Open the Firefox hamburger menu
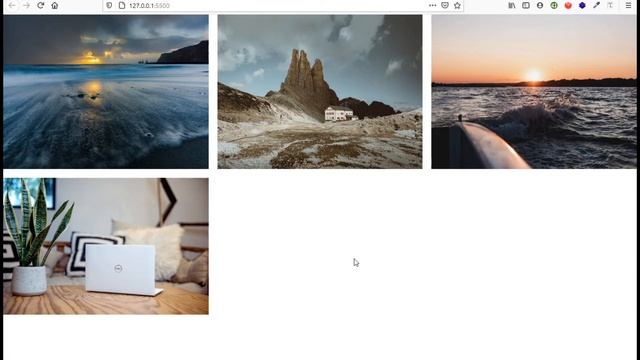This screenshot has height=360, width=640. click(629, 5)
